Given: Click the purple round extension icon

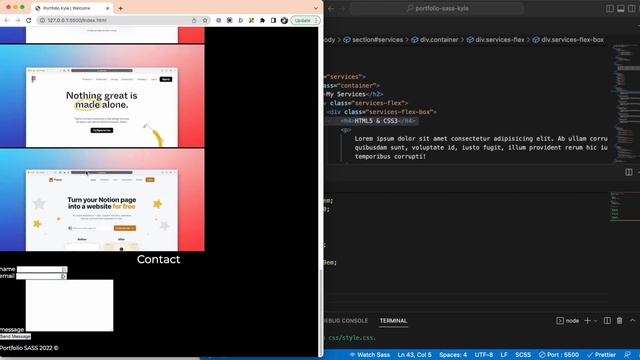Looking at the screenshot, I should (x=219, y=20).
